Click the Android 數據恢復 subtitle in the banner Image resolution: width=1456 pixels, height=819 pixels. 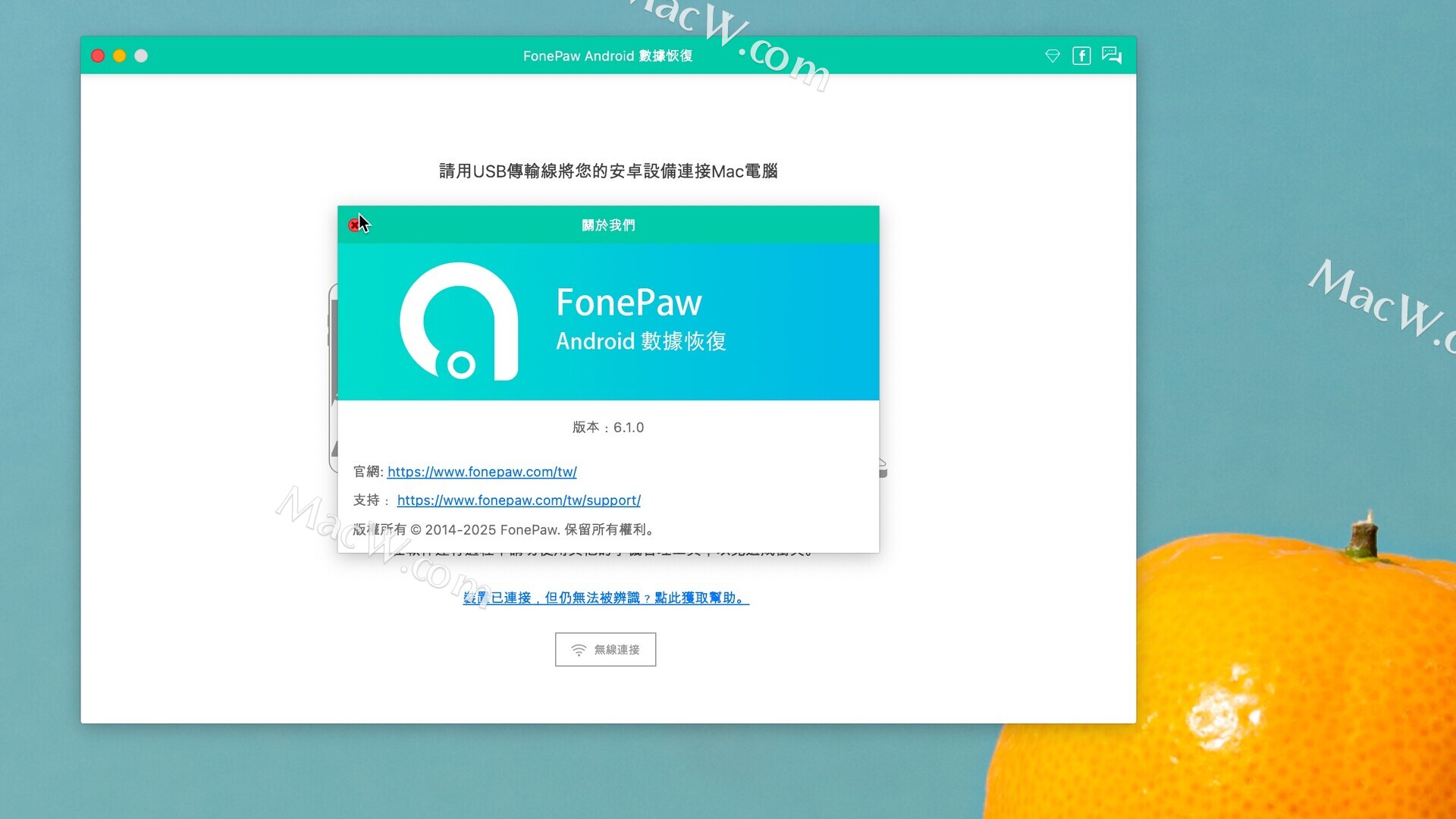click(x=641, y=341)
